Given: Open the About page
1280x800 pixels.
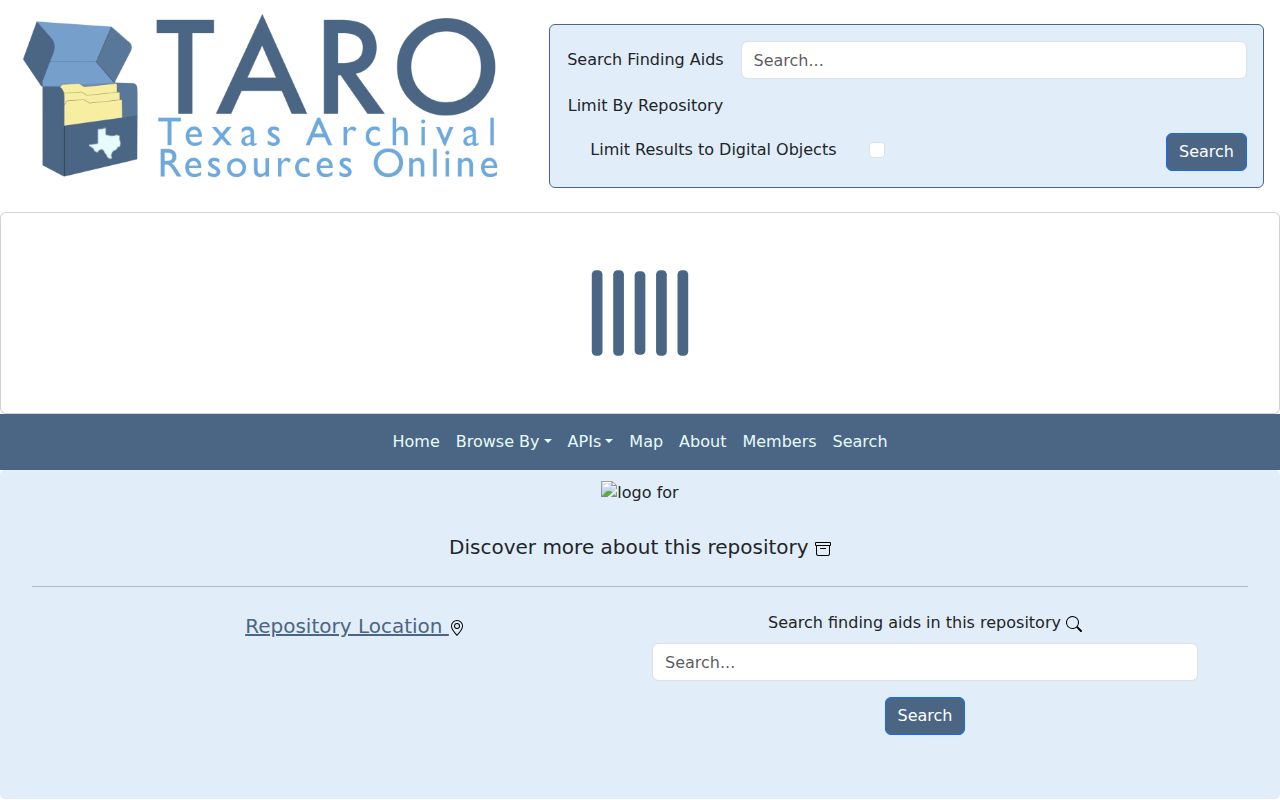Looking at the screenshot, I should [x=703, y=441].
